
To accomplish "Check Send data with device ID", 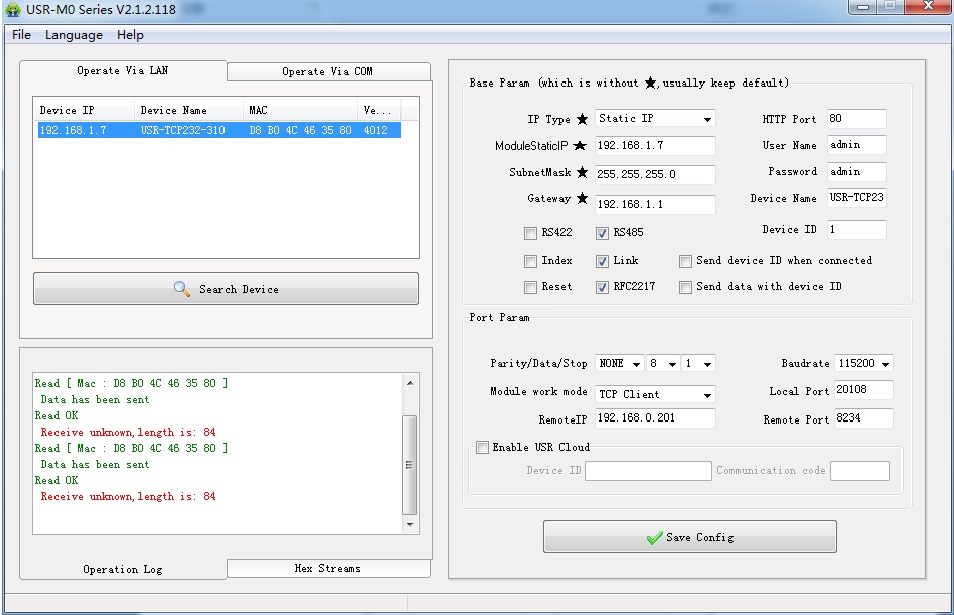I will [686, 287].
